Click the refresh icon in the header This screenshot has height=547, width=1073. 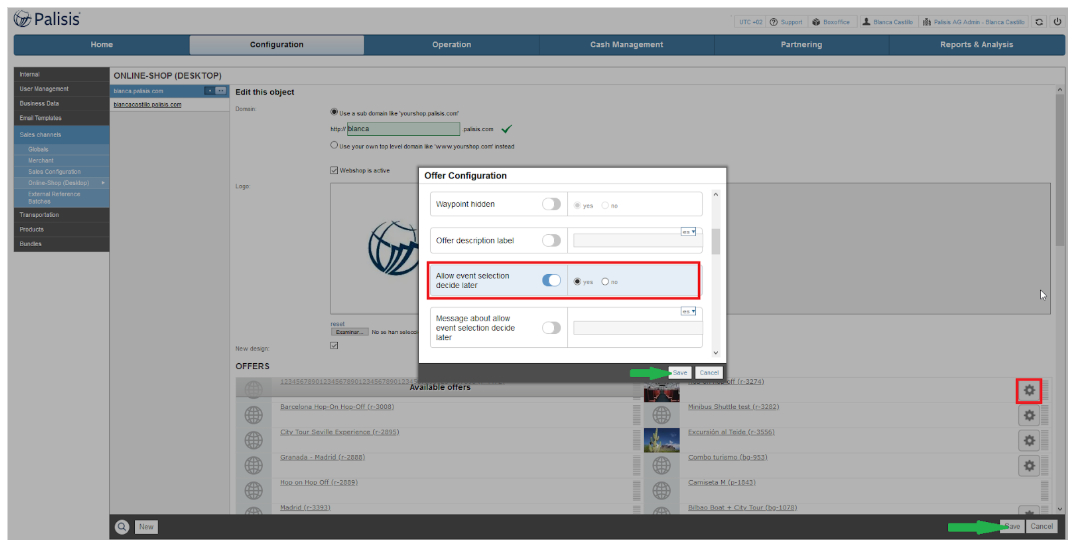pyautogui.click(x=1039, y=22)
